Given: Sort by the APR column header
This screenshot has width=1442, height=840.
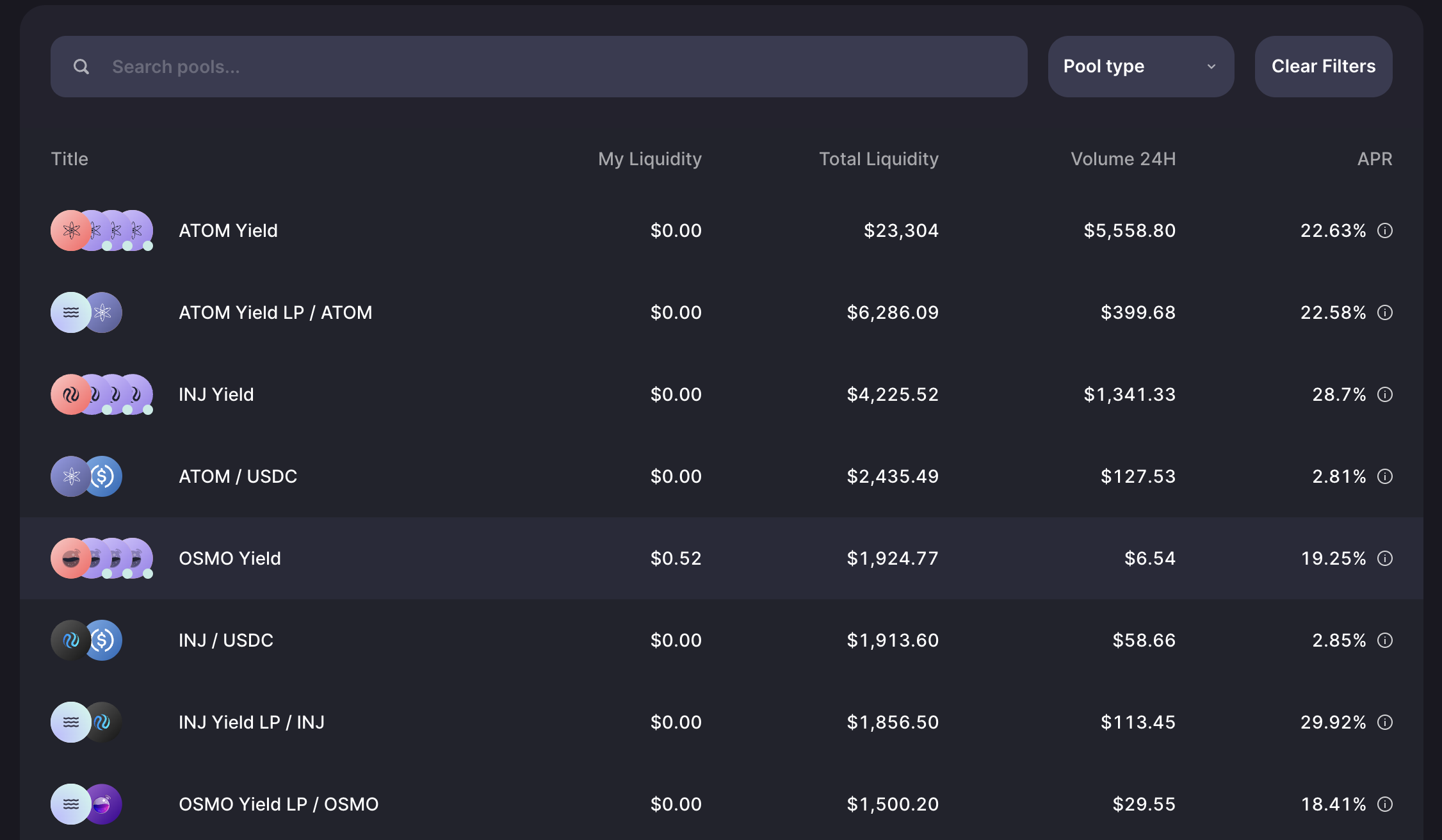Looking at the screenshot, I should [x=1375, y=159].
